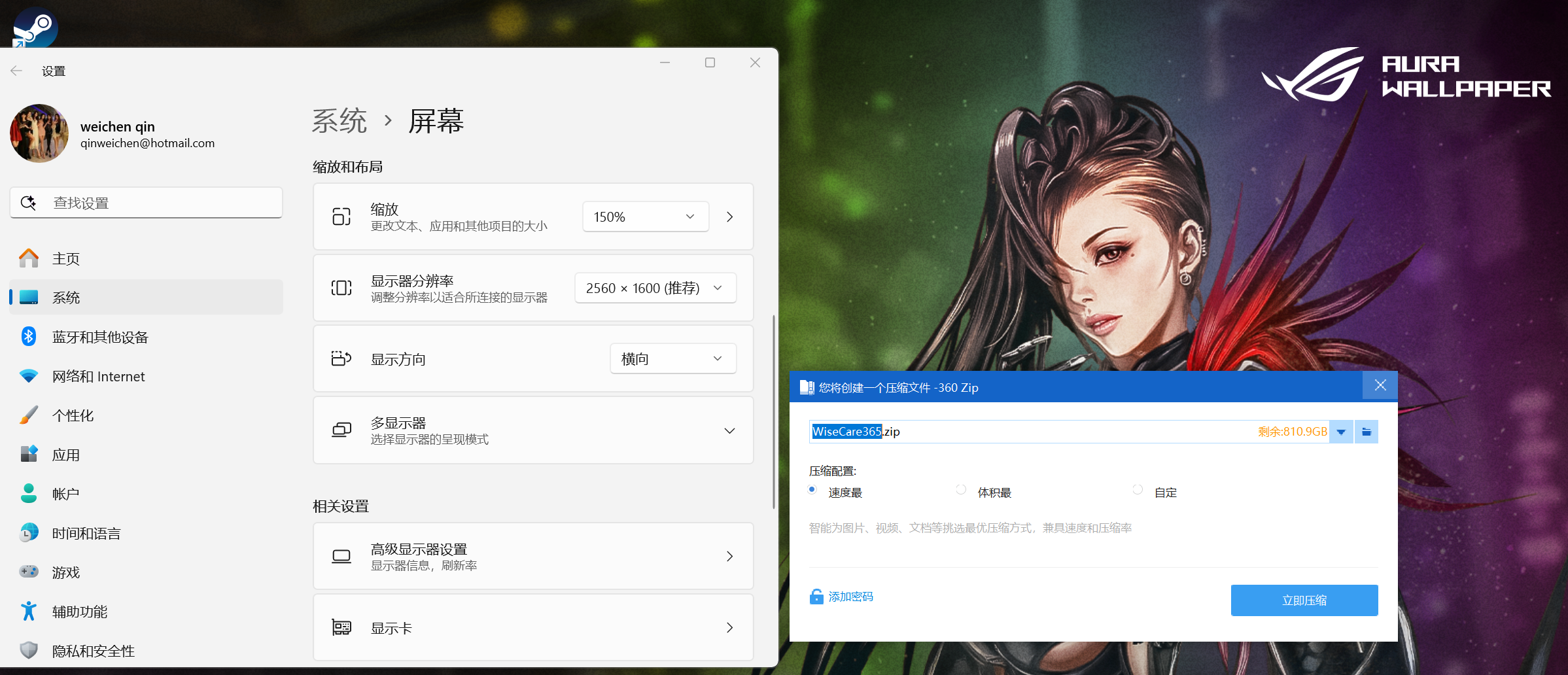The image size is (1568, 675).
Task: Open 缩放 details via right chevron
Action: pos(730,216)
